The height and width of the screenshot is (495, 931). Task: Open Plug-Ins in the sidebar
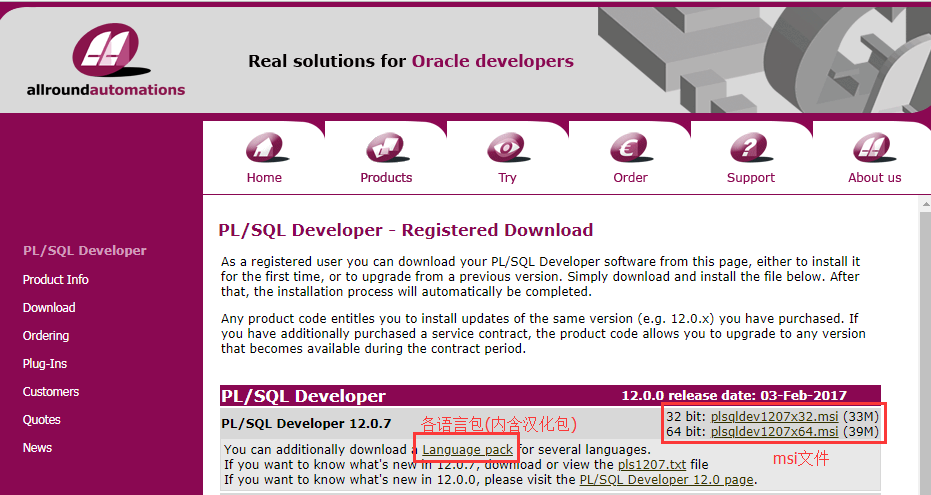click(x=45, y=364)
